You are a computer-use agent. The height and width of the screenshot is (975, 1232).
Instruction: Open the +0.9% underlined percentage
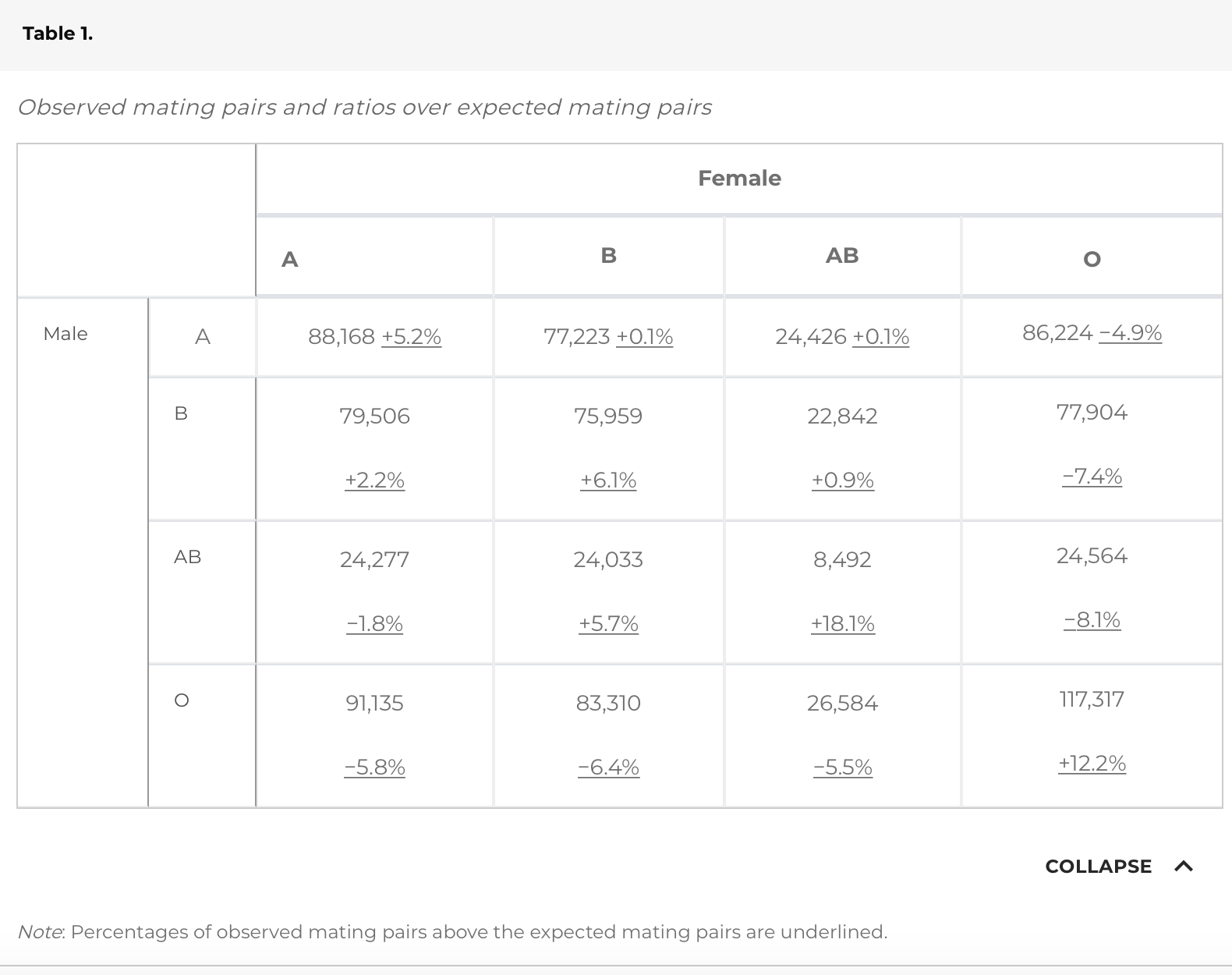click(x=842, y=480)
